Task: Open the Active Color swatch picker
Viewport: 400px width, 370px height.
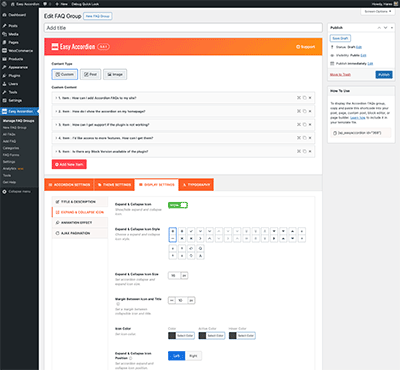Action: tap(212, 336)
